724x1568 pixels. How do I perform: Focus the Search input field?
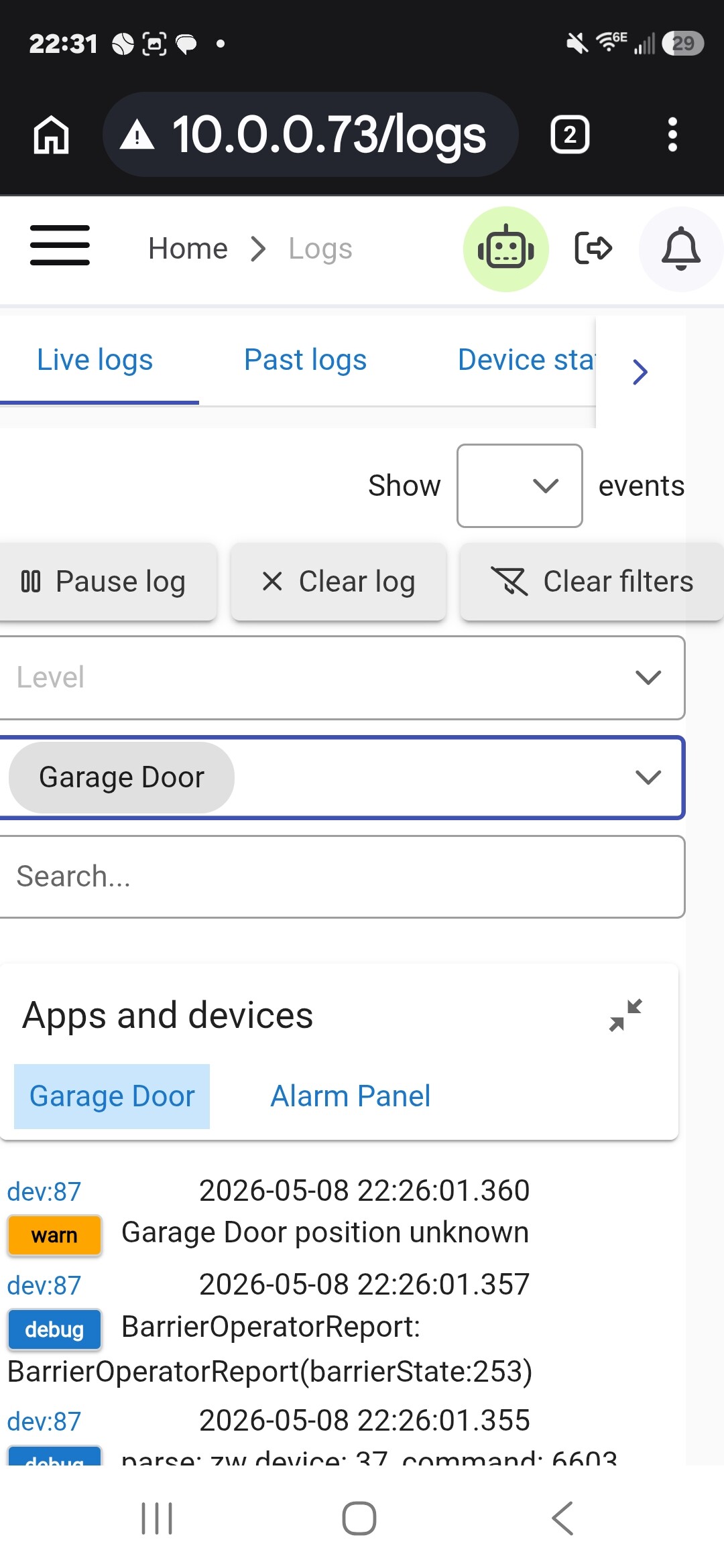tap(342, 876)
